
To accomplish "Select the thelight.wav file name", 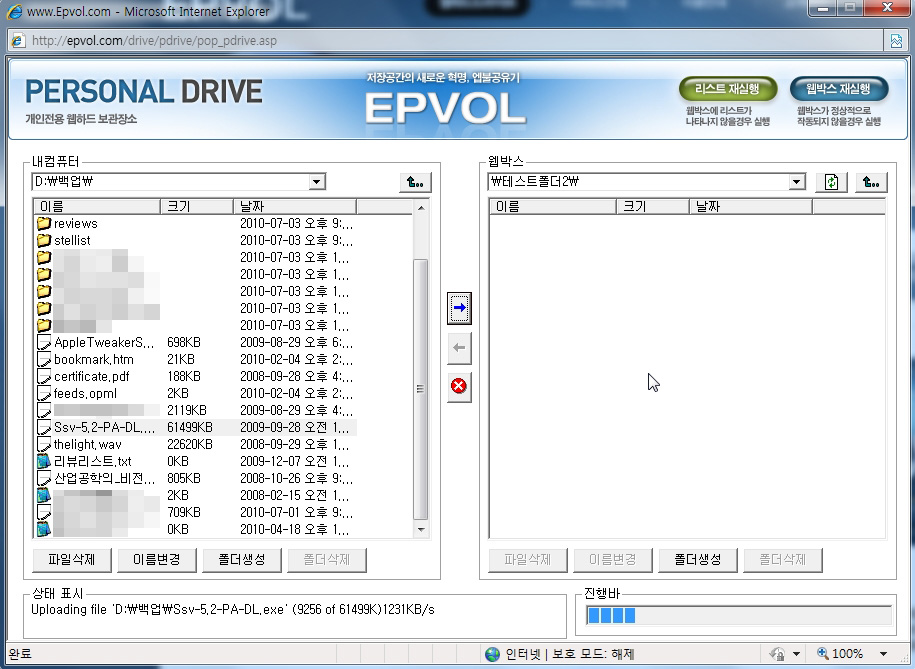I will tap(88, 445).
